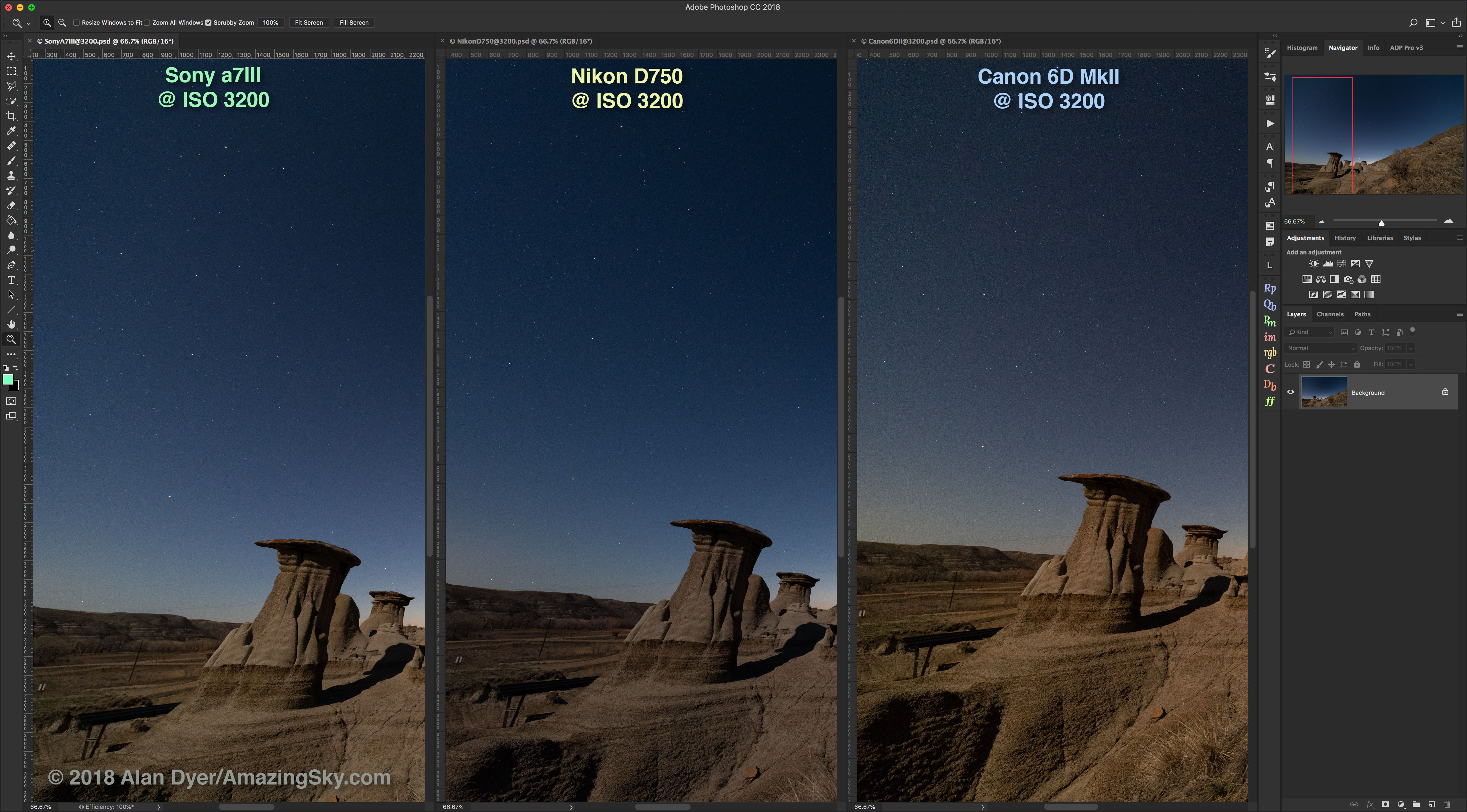Select the Crop tool

[11, 116]
